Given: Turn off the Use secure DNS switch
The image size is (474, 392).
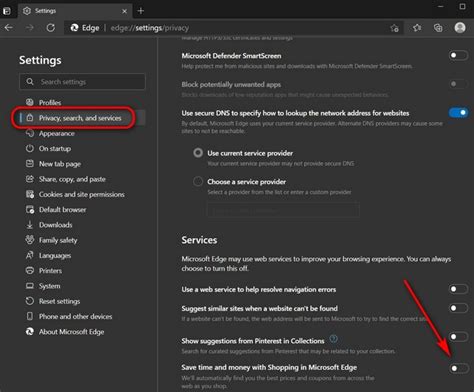Looking at the screenshot, I should click(x=458, y=113).
